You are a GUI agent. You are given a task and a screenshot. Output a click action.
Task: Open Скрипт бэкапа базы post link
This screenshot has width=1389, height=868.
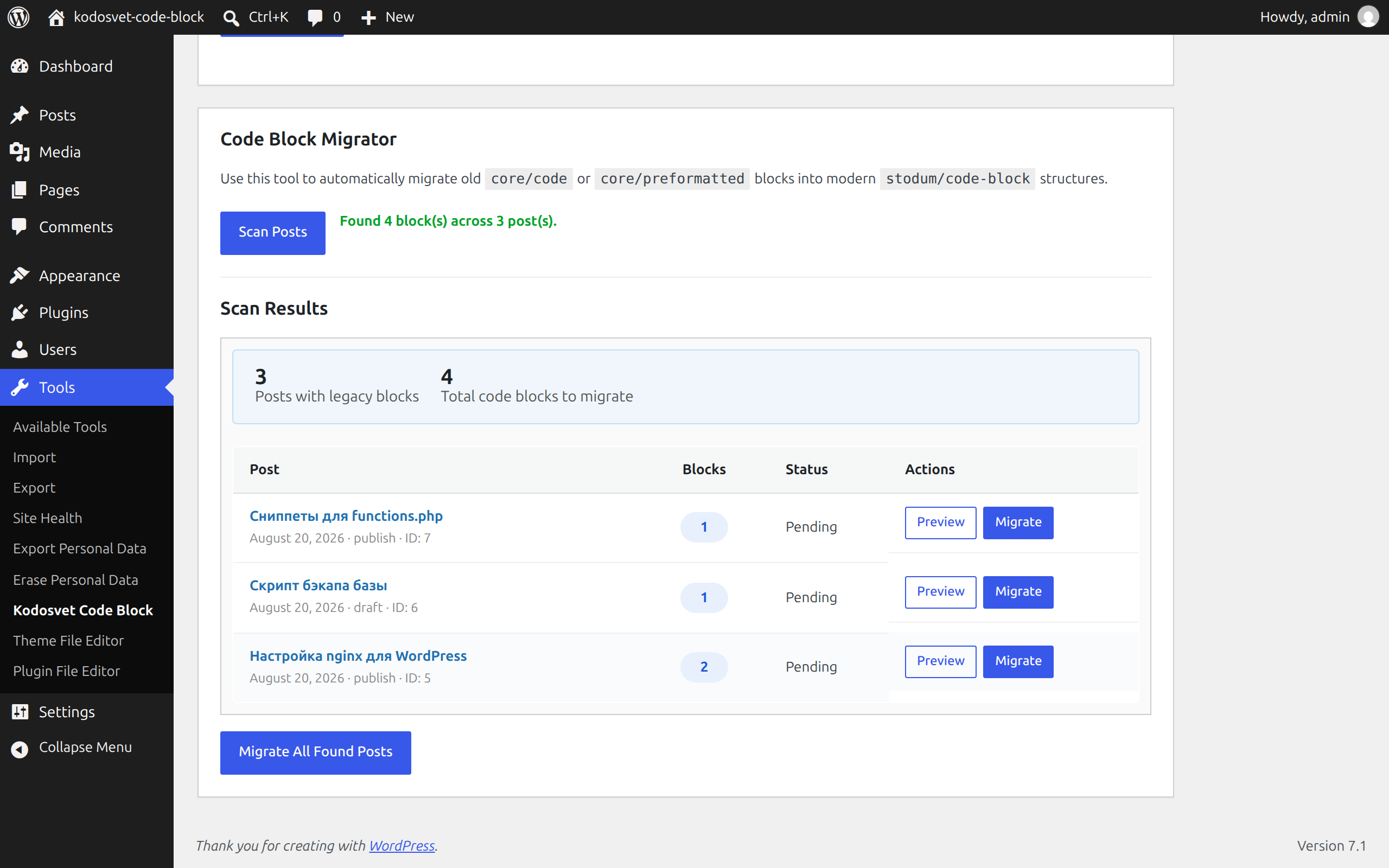pos(318,585)
